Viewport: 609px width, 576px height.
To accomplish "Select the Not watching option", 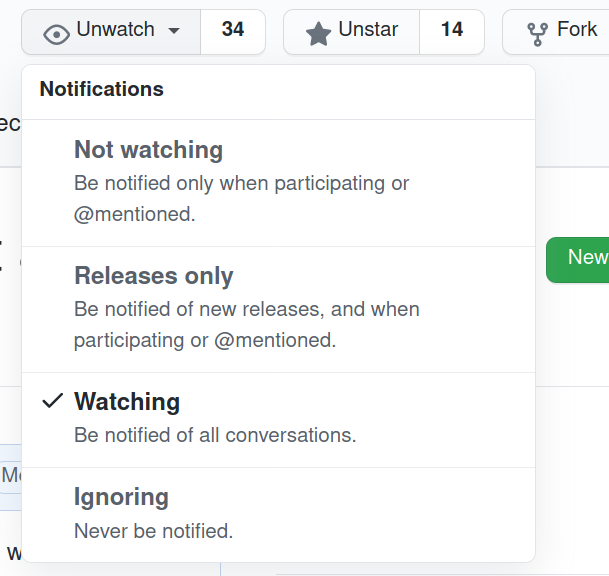I will tap(278, 183).
